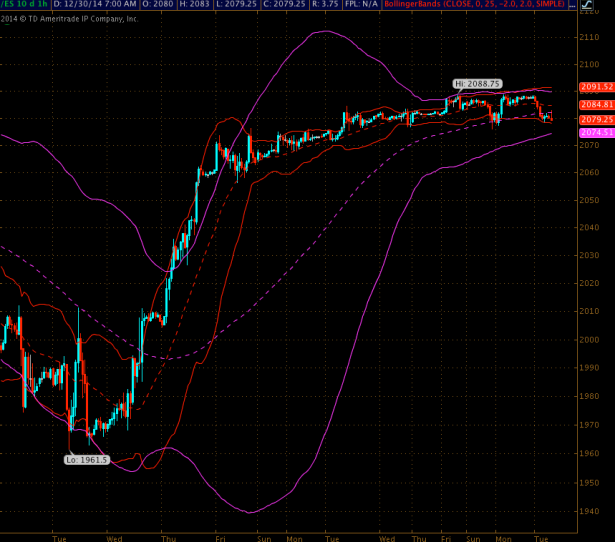Click the range R: 3.75 readout
The height and width of the screenshot is (542, 615).
(330, 5)
